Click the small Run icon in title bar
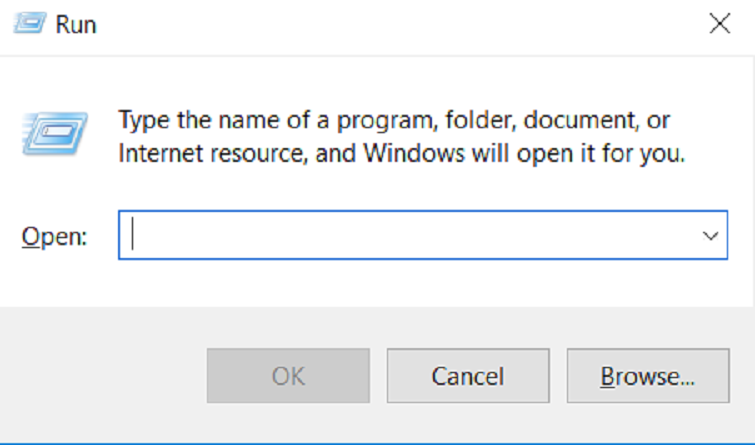This screenshot has width=755, height=445. [x=28, y=24]
